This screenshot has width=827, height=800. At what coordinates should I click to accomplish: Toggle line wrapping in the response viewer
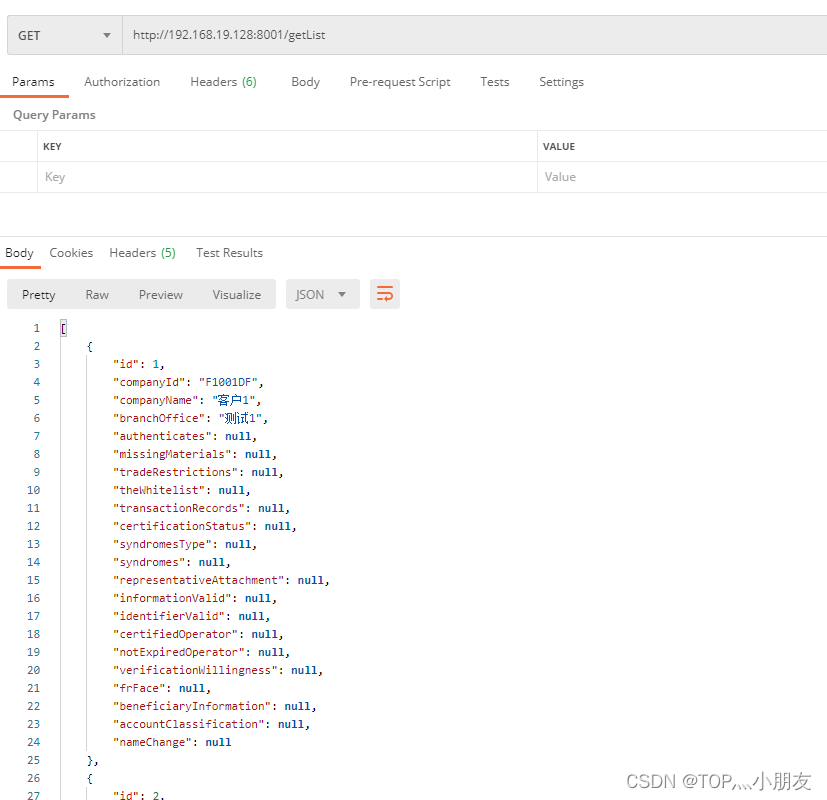point(385,294)
